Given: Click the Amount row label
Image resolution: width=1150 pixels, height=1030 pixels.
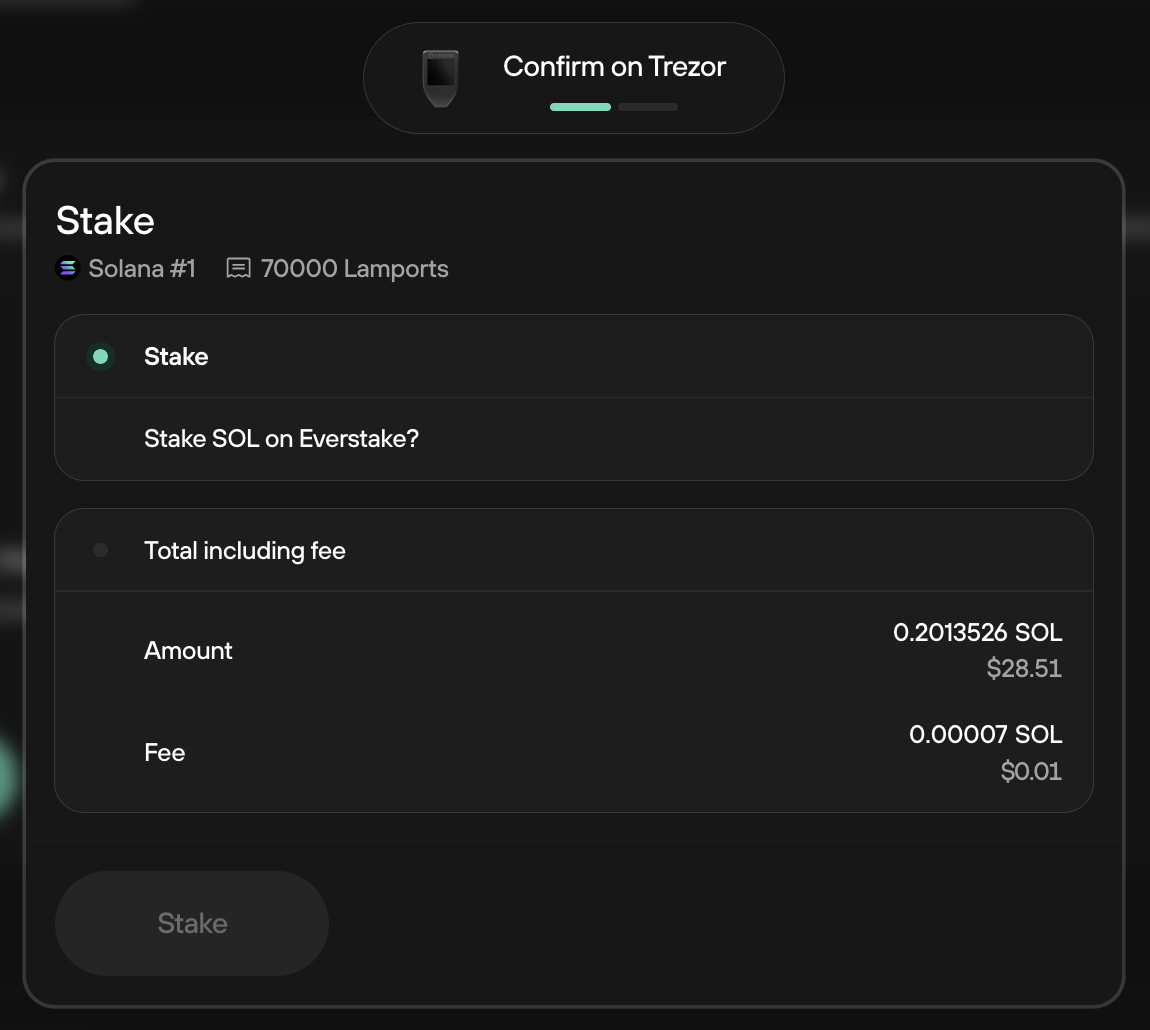Looking at the screenshot, I should click(x=188, y=651).
